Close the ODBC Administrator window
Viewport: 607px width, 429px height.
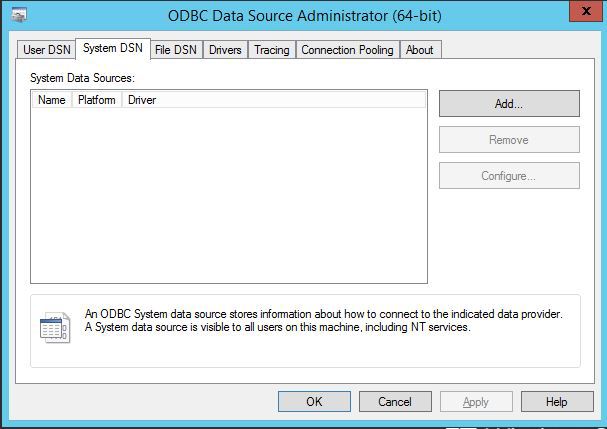click(586, 11)
